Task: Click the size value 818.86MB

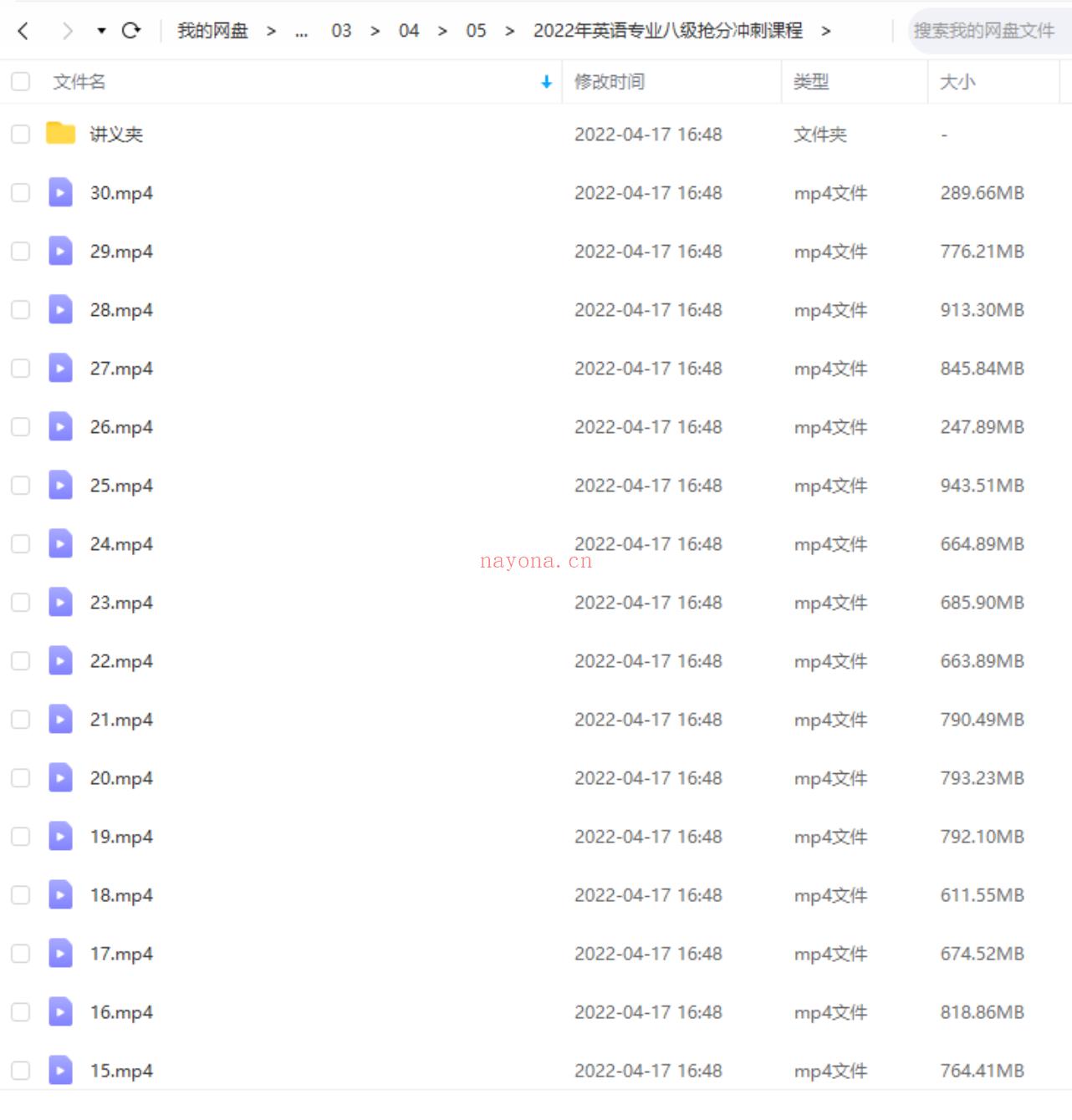Action: click(x=982, y=1012)
